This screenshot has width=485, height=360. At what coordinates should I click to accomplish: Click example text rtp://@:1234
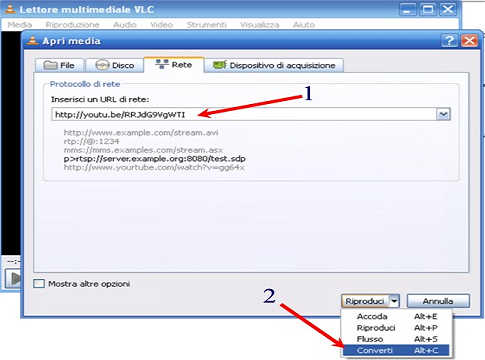(91, 141)
